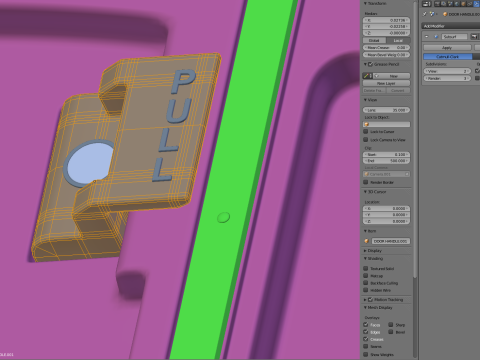Click the Clip Start value field
Screen dimensions: 480x360
(386, 154)
